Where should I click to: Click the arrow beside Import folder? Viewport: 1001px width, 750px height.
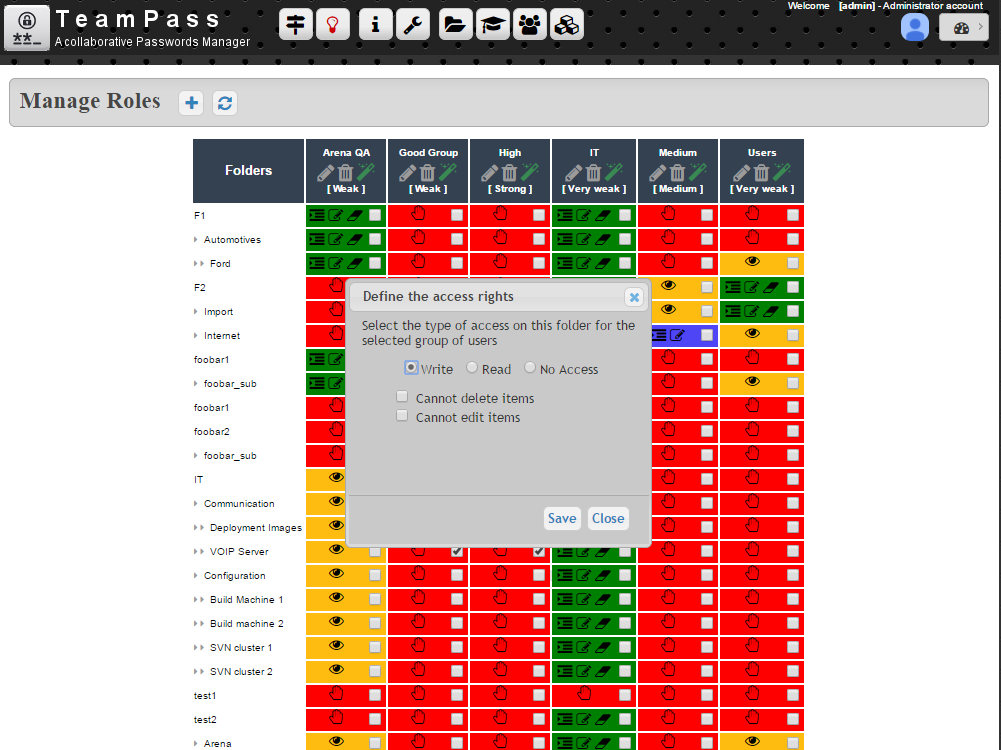(196, 312)
